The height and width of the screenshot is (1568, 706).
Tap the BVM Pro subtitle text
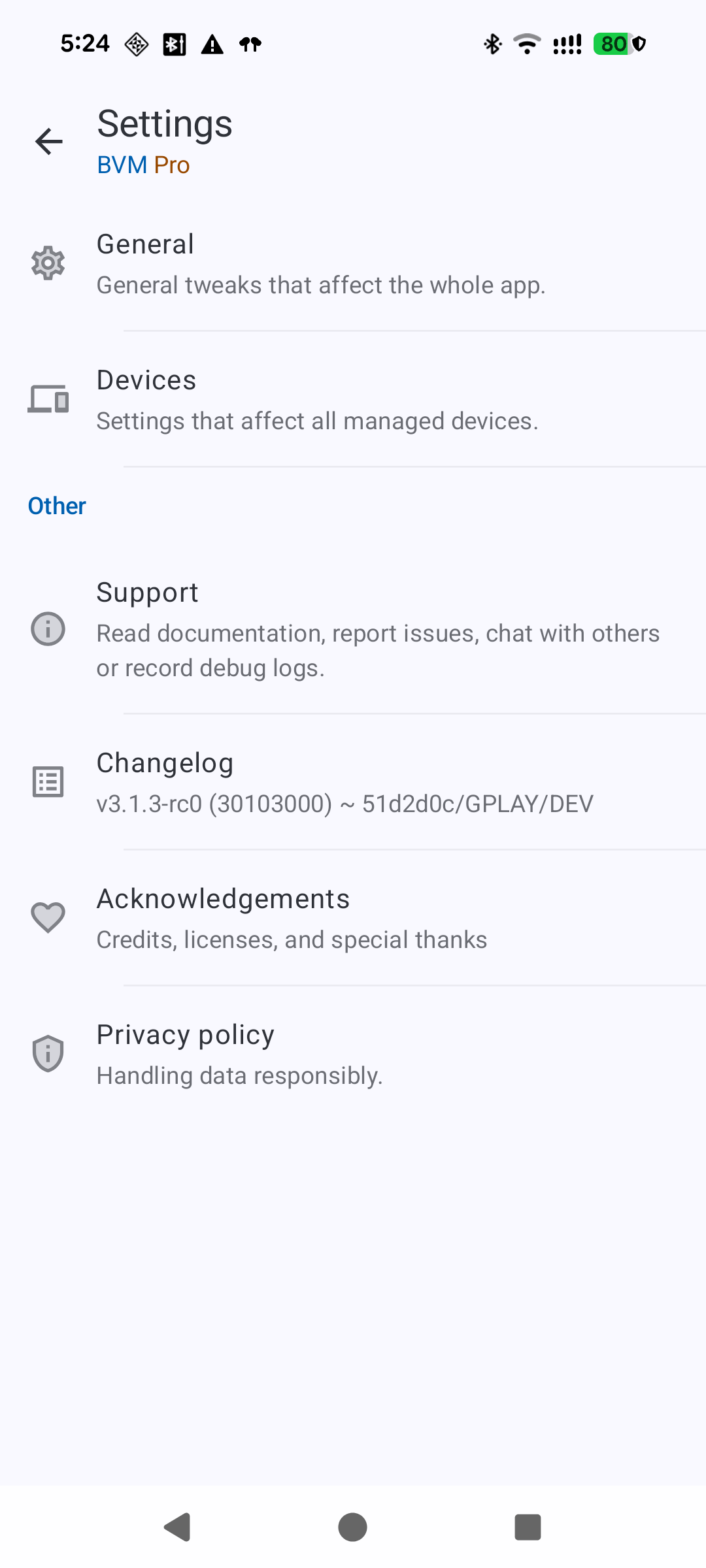pyautogui.click(x=143, y=165)
